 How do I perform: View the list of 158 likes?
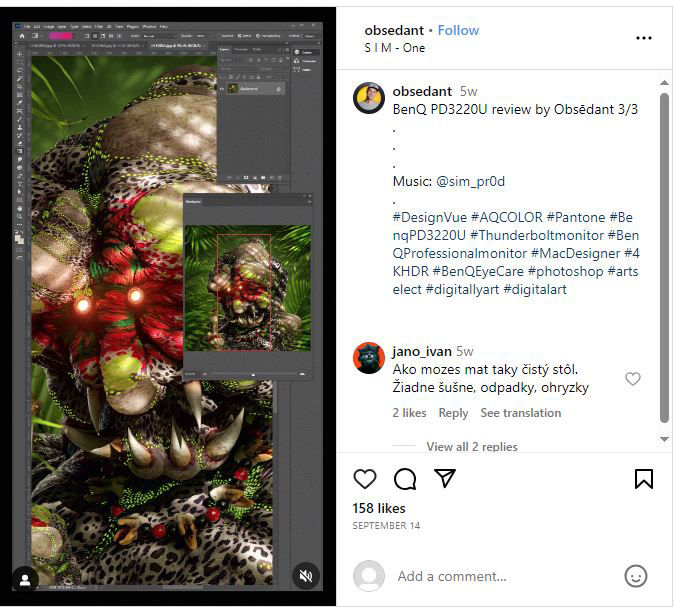(x=379, y=508)
